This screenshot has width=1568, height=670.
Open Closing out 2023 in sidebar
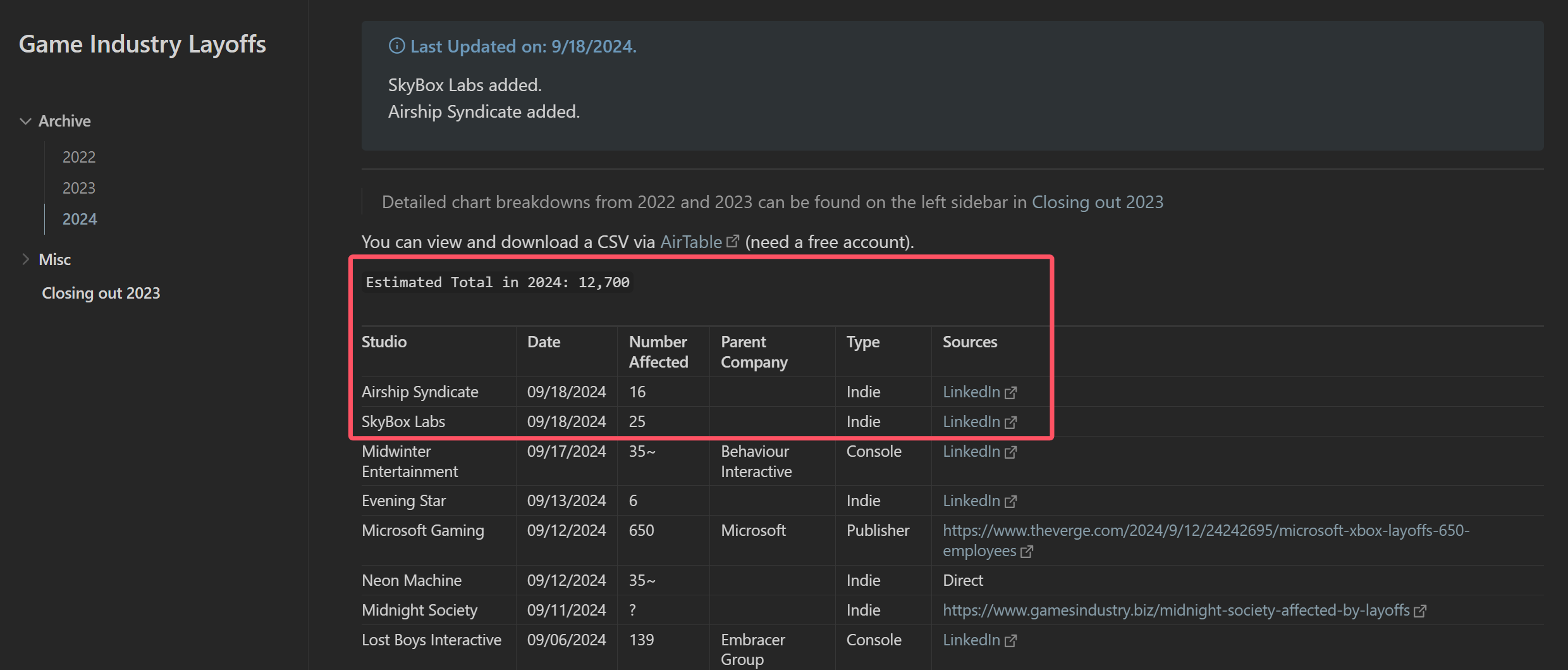pos(101,293)
